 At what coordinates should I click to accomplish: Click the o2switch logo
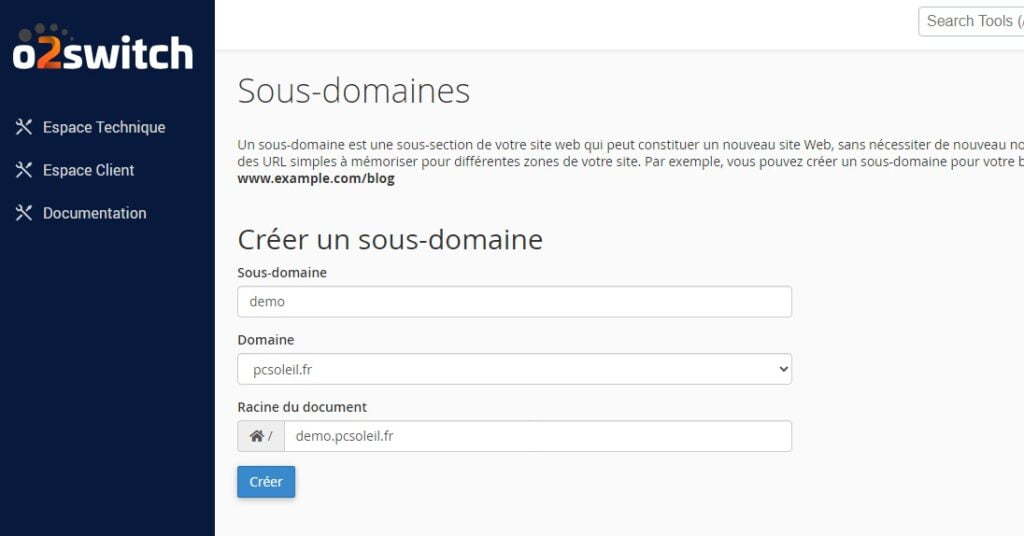103,48
